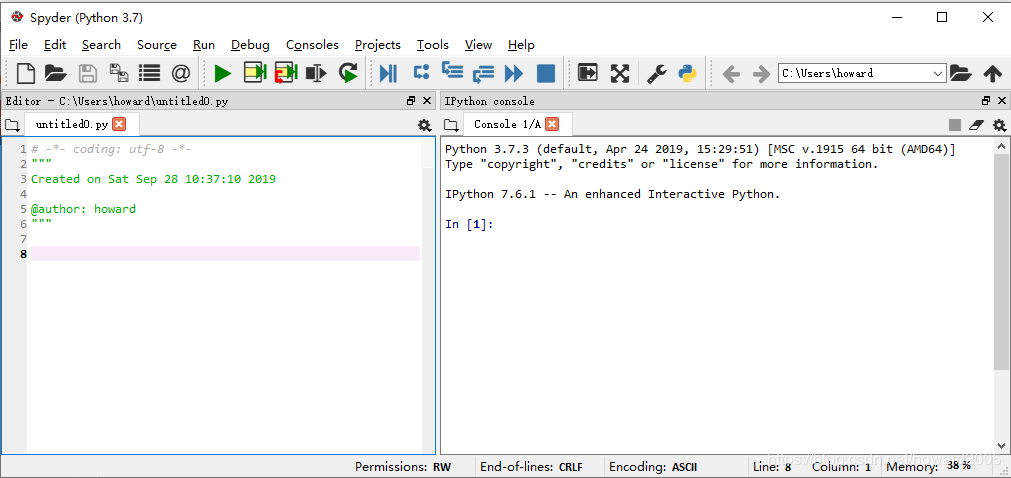Maximize current pane icon
Image resolution: width=1011 pixels, height=478 pixels.
(x=587, y=73)
